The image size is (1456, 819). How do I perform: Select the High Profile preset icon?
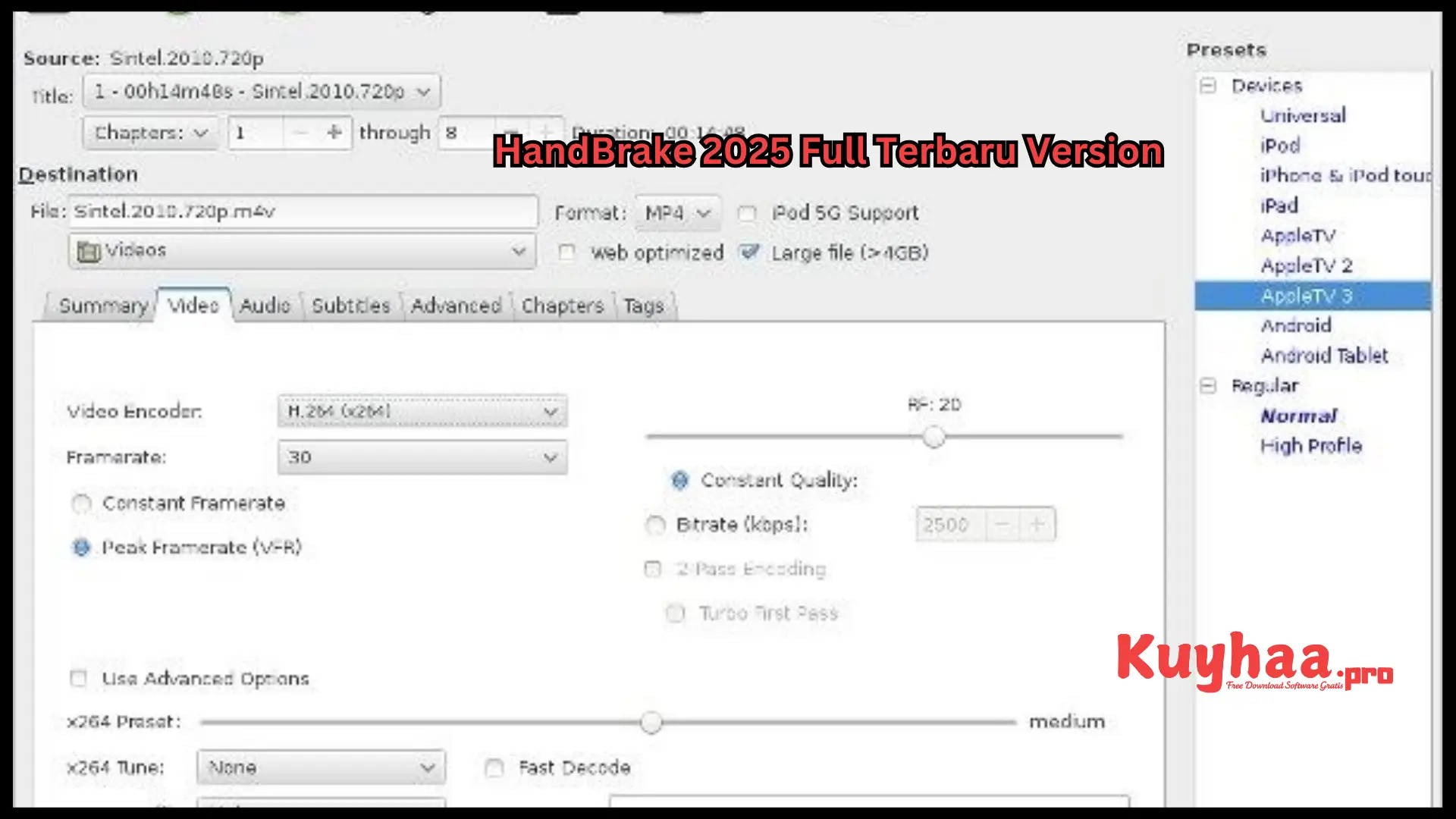pos(1312,445)
